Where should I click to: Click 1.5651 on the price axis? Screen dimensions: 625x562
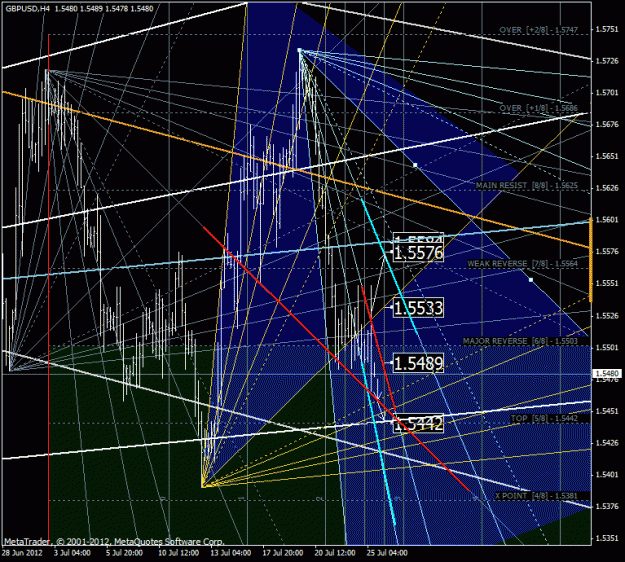[607, 156]
